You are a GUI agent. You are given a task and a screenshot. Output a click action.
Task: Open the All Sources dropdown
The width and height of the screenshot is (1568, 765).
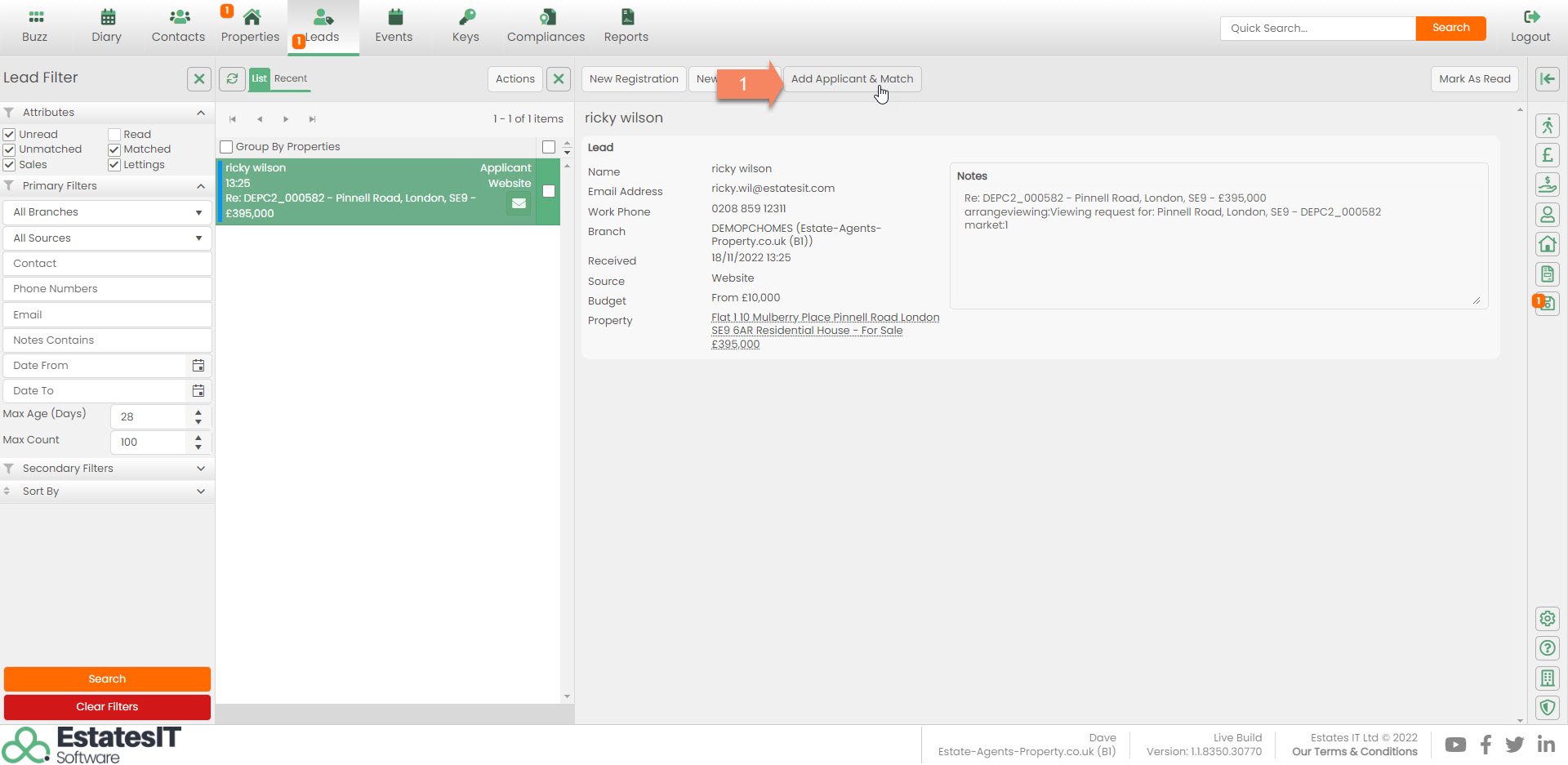(x=107, y=238)
